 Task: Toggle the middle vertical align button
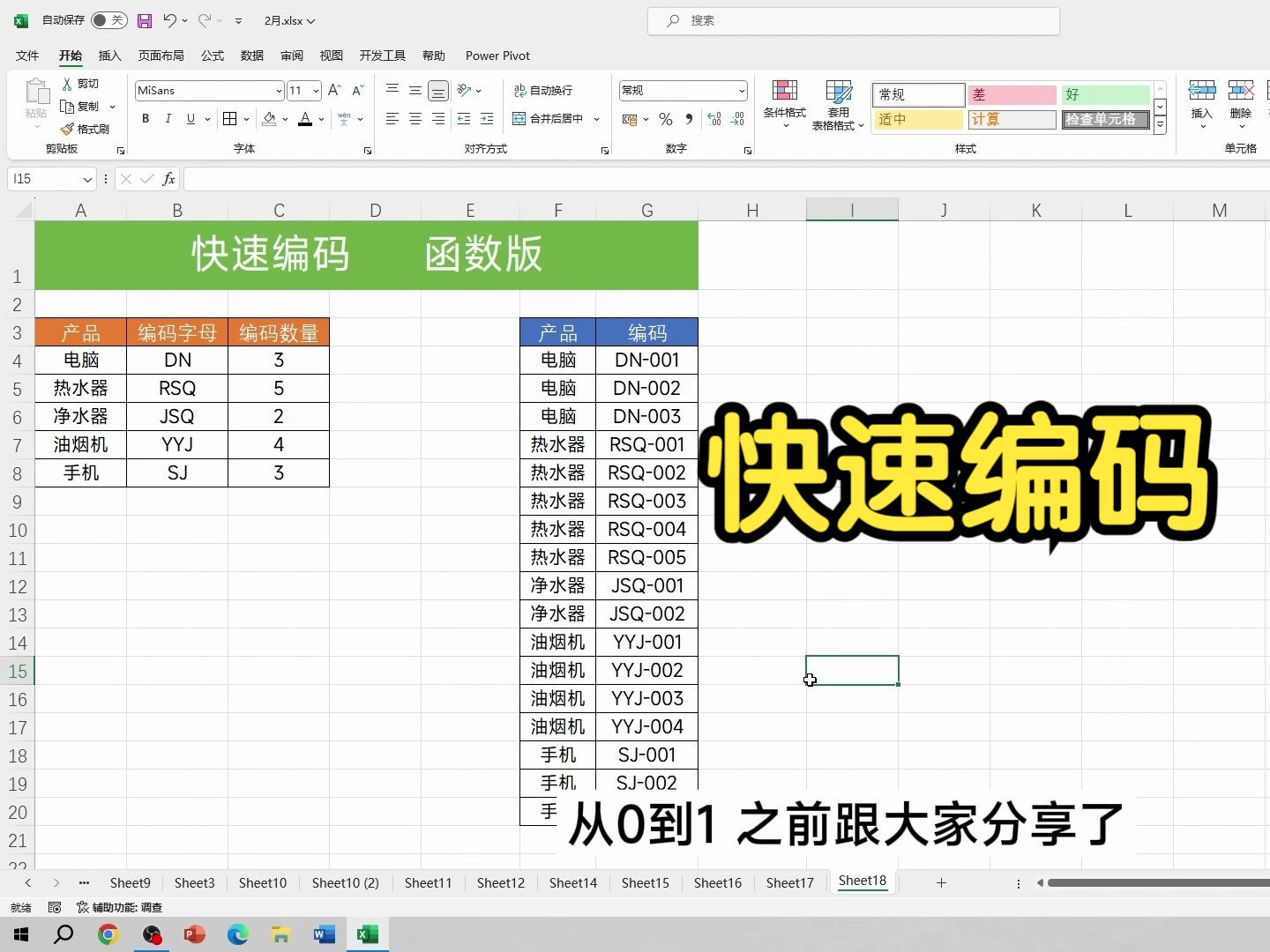[x=415, y=90]
